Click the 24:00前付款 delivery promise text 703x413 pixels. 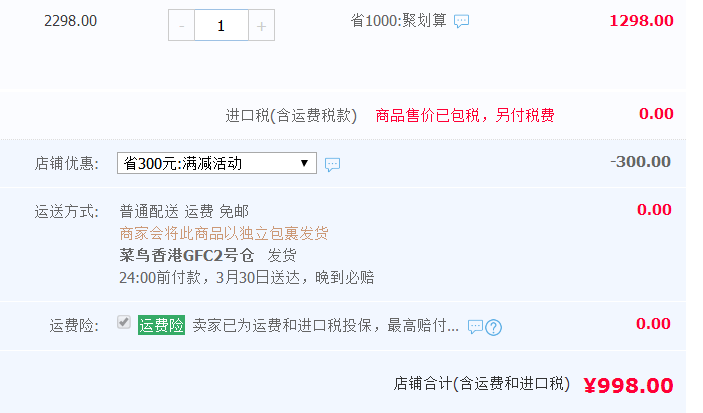(x=247, y=278)
